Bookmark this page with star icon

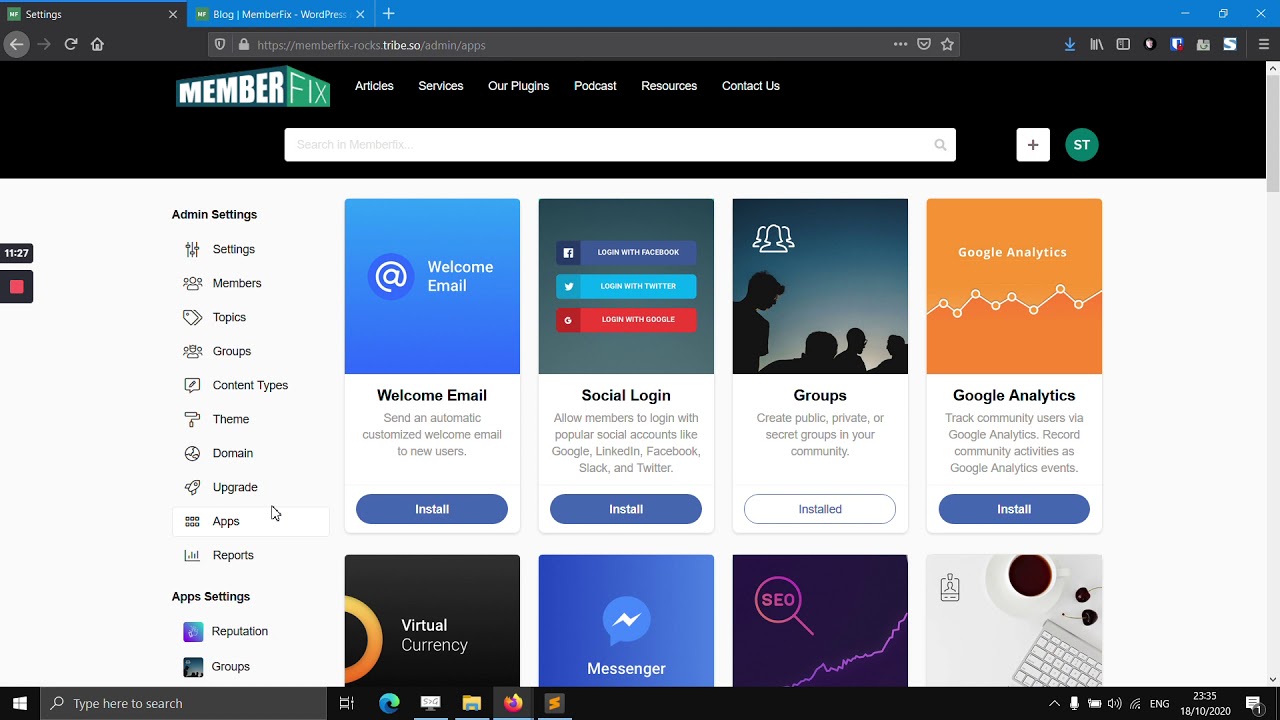947,44
